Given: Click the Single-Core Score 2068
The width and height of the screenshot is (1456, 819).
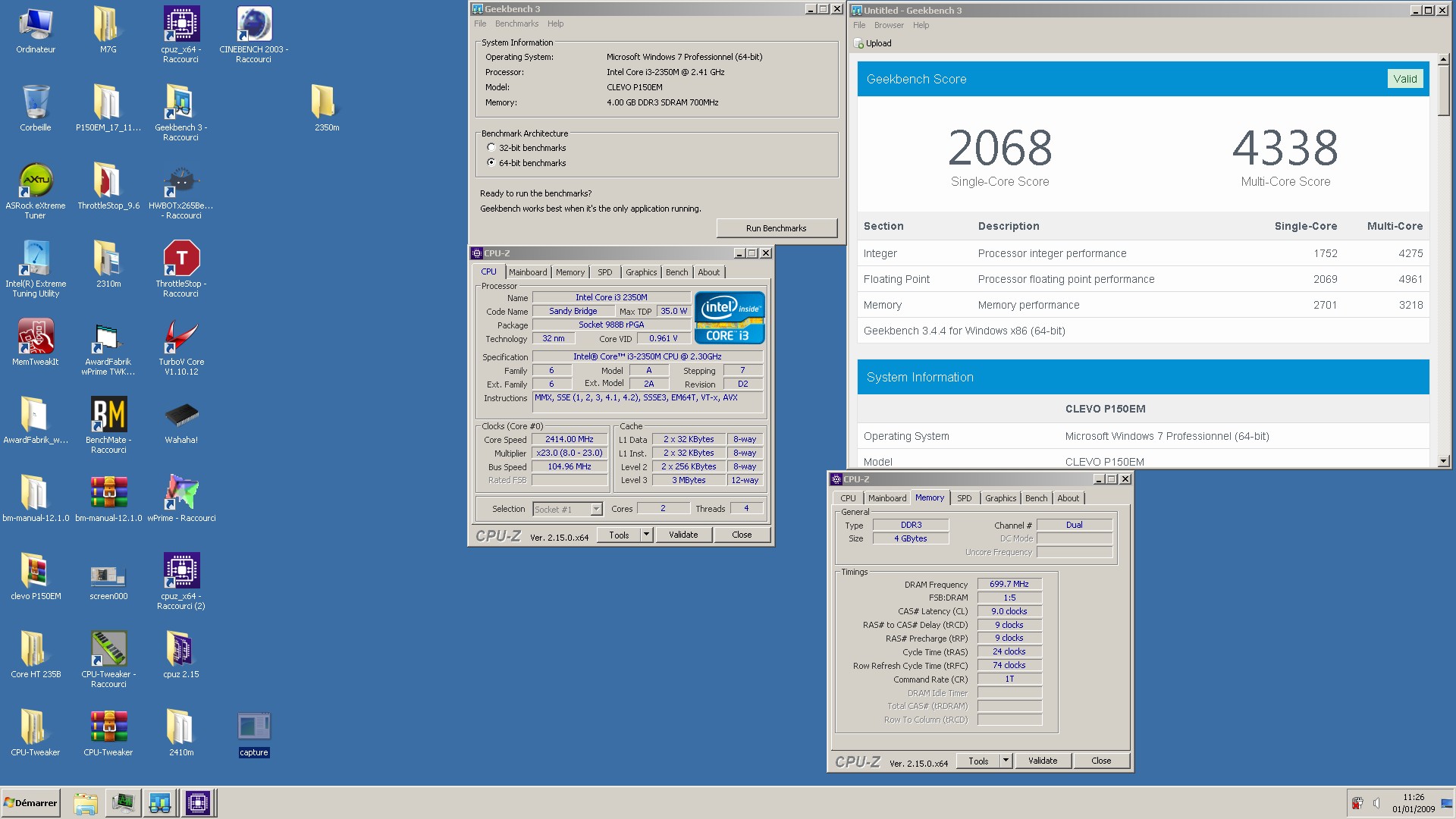Looking at the screenshot, I should 1000,147.
